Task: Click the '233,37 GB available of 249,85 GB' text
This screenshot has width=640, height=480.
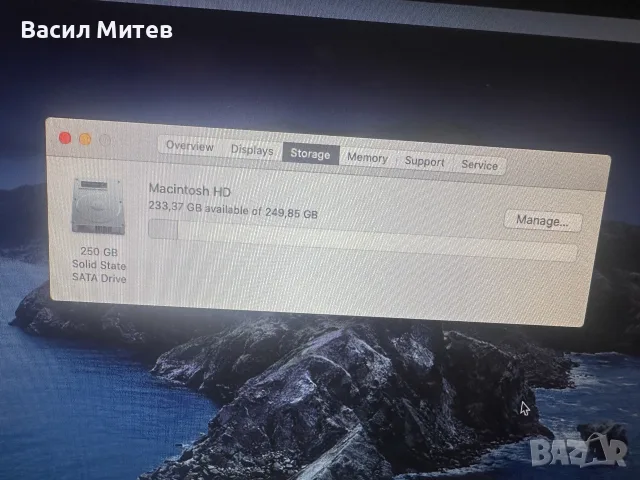Action: tap(233, 210)
